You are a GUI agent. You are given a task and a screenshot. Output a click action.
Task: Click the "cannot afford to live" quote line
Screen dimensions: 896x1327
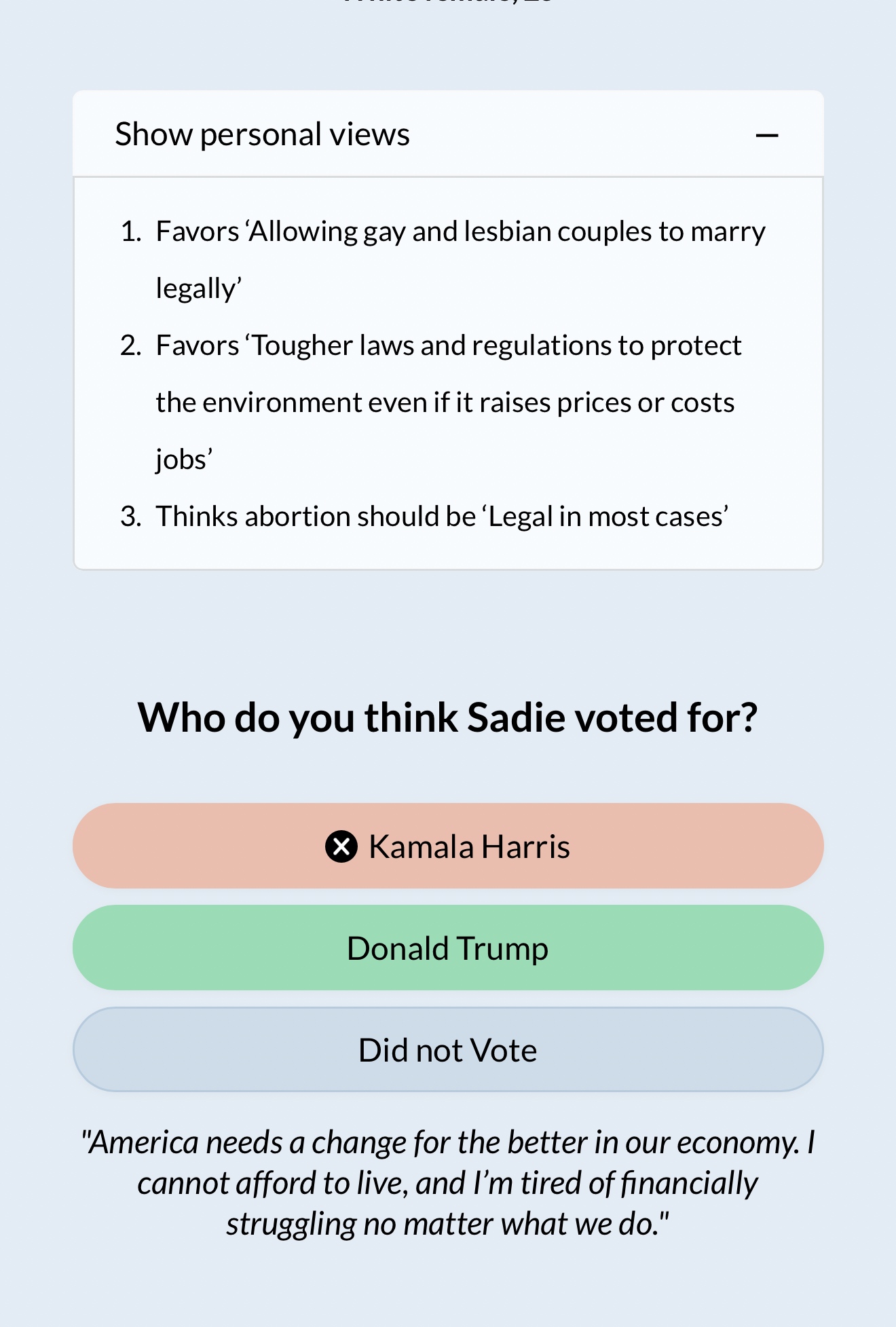448,1183
